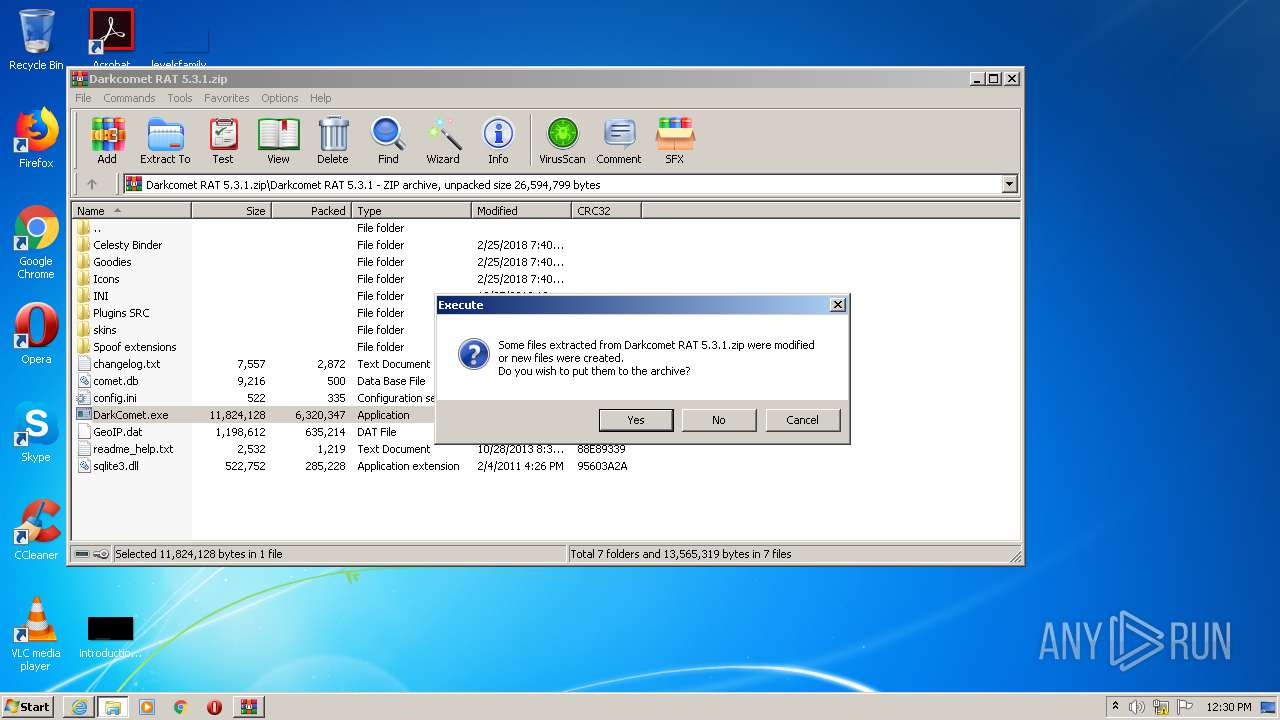Open the View toolbar icon
1280x720 pixels.
(x=278, y=140)
